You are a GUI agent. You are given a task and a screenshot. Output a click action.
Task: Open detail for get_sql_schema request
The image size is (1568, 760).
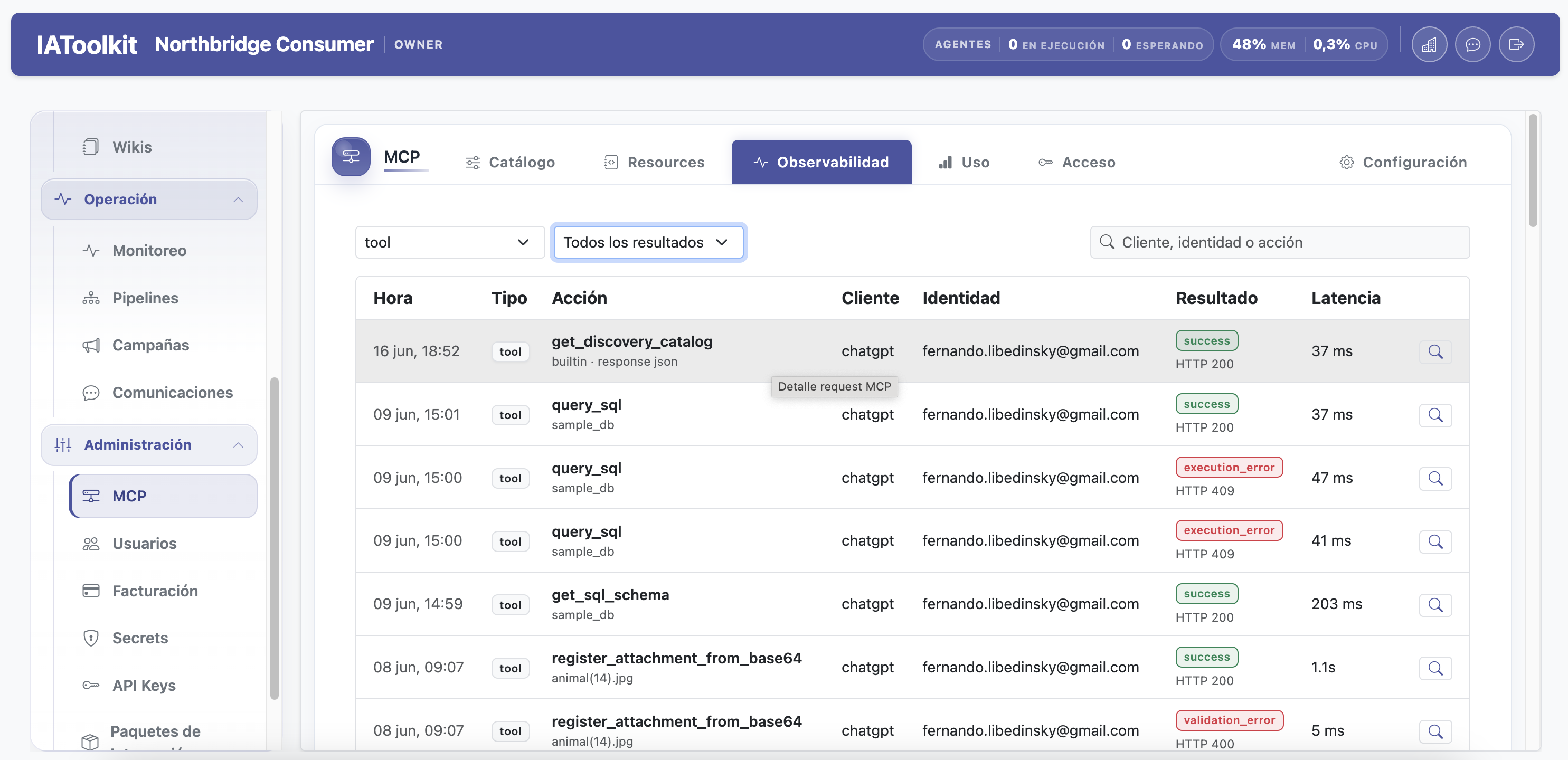coord(1435,604)
